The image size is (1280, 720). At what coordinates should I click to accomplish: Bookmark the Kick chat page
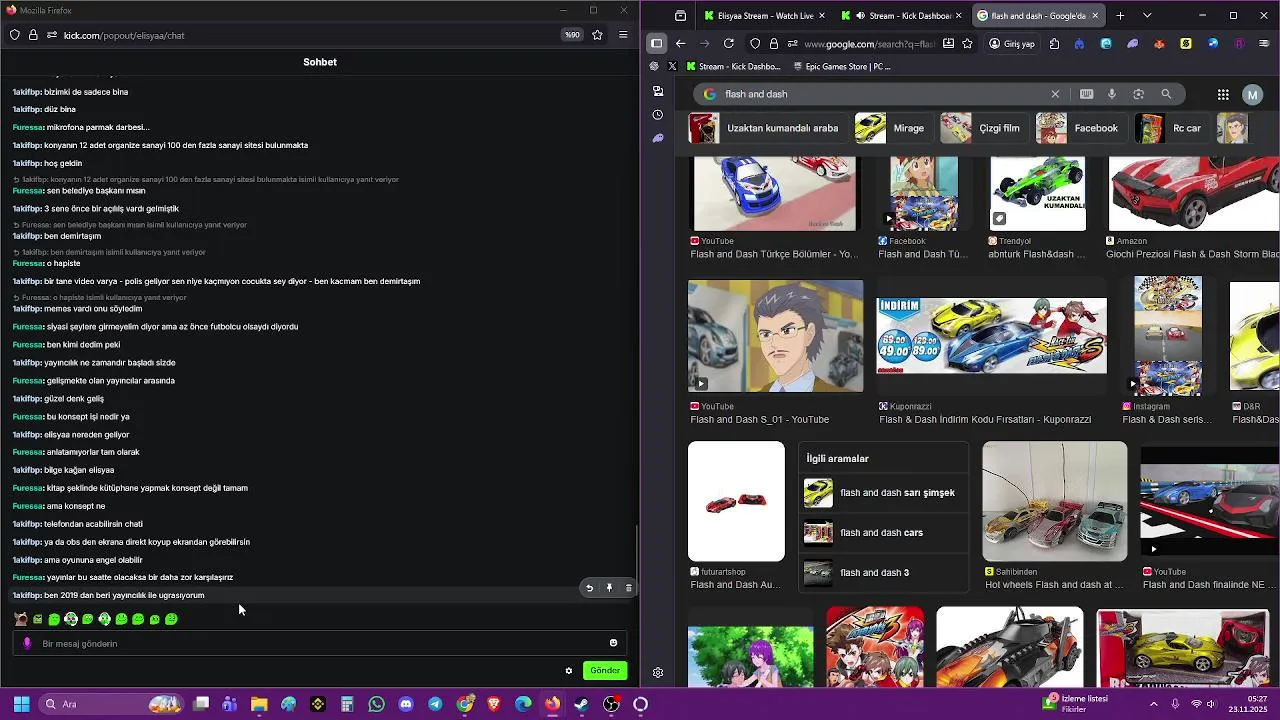click(x=597, y=35)
